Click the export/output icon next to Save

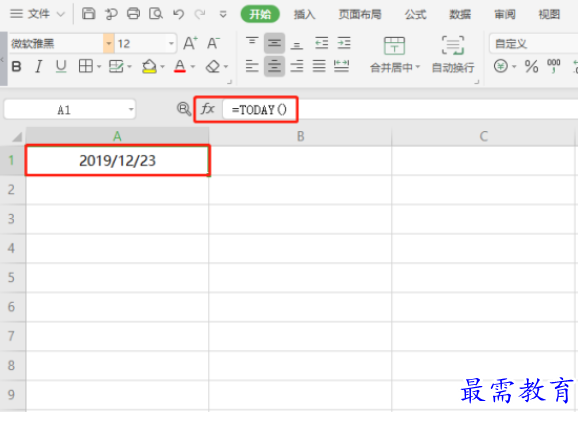click(x=111, y=14)
